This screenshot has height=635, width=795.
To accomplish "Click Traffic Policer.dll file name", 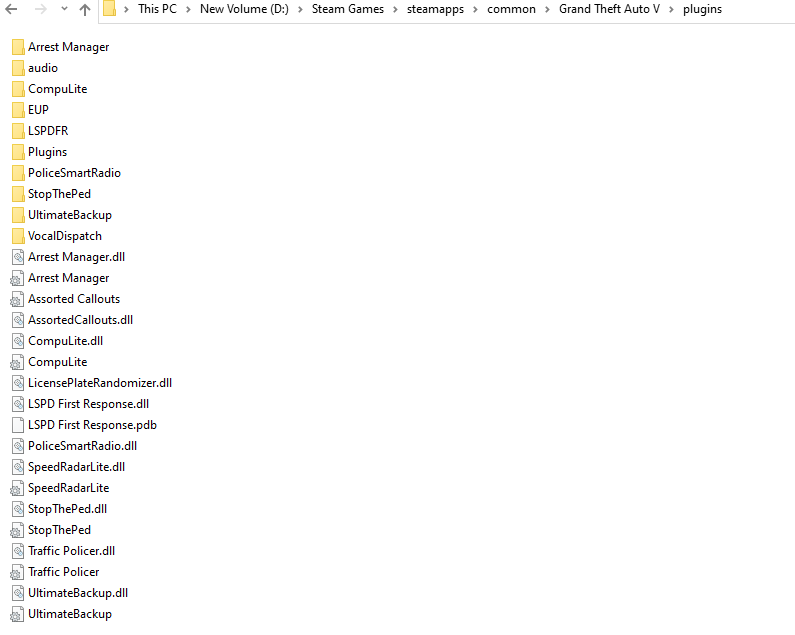I will (x=71, y=551).
